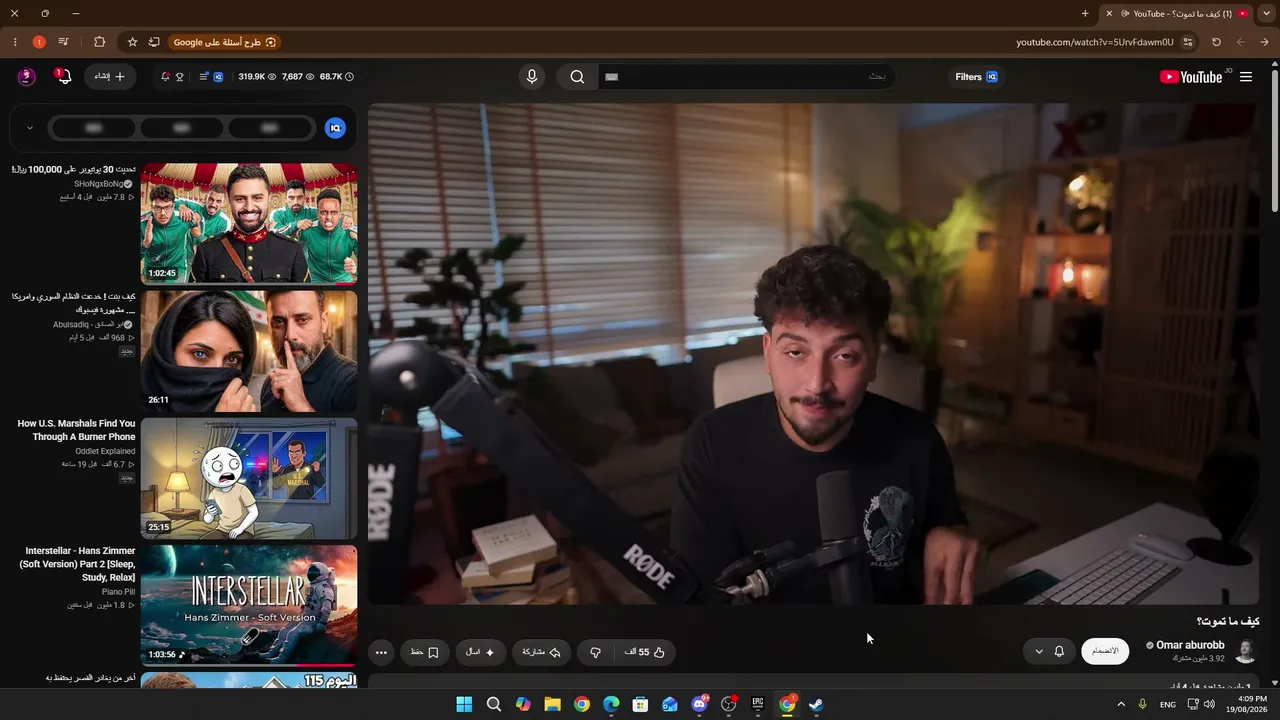Open the Windows Start menu
Screen dimensions: 1280x720
point(464,704)
